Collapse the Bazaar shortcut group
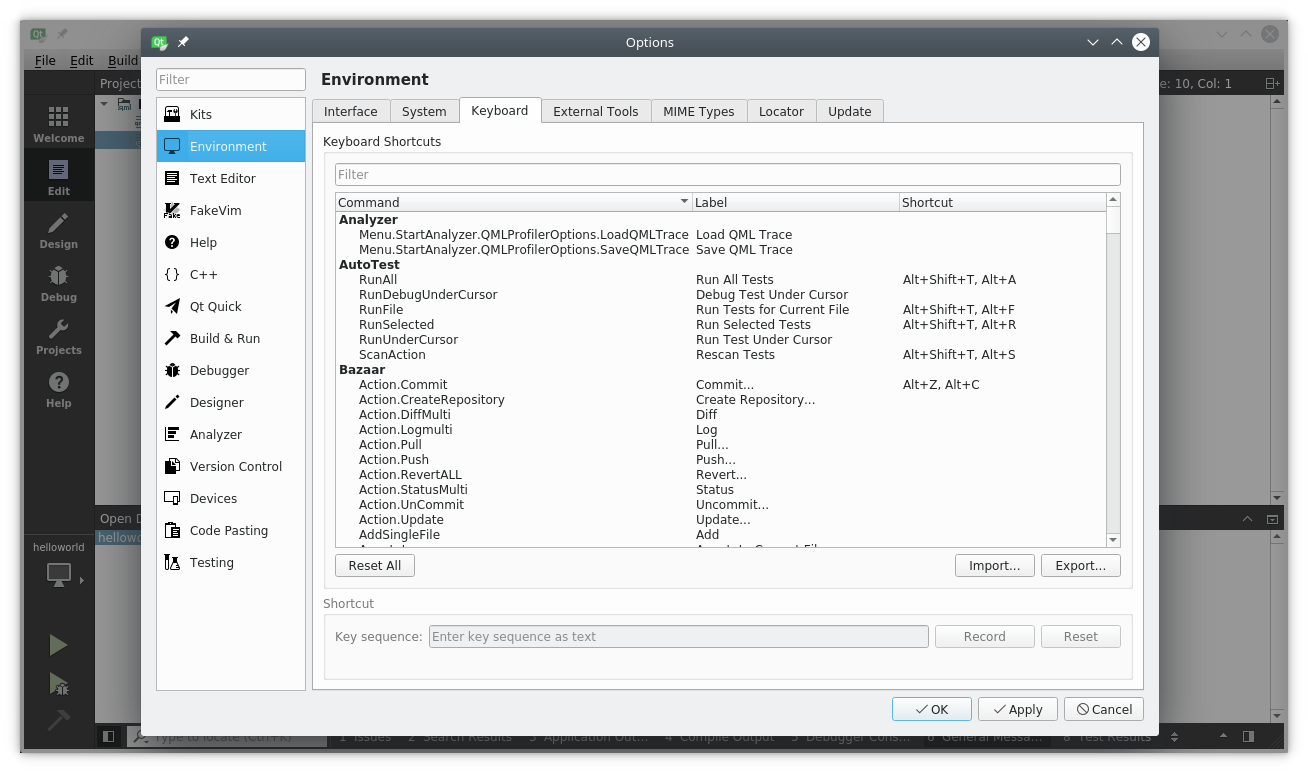Screen dimensions: 1308x773 click(x=362, y=370)
